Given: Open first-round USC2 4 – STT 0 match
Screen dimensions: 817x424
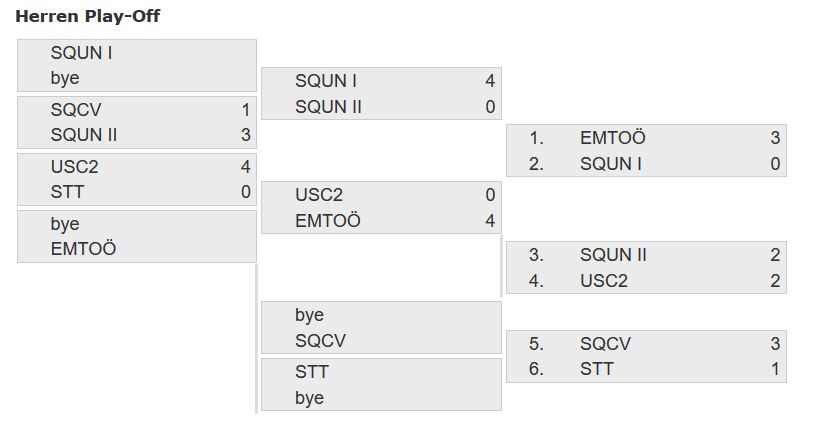Looking at the screenshot, I should tap(137, 179).
